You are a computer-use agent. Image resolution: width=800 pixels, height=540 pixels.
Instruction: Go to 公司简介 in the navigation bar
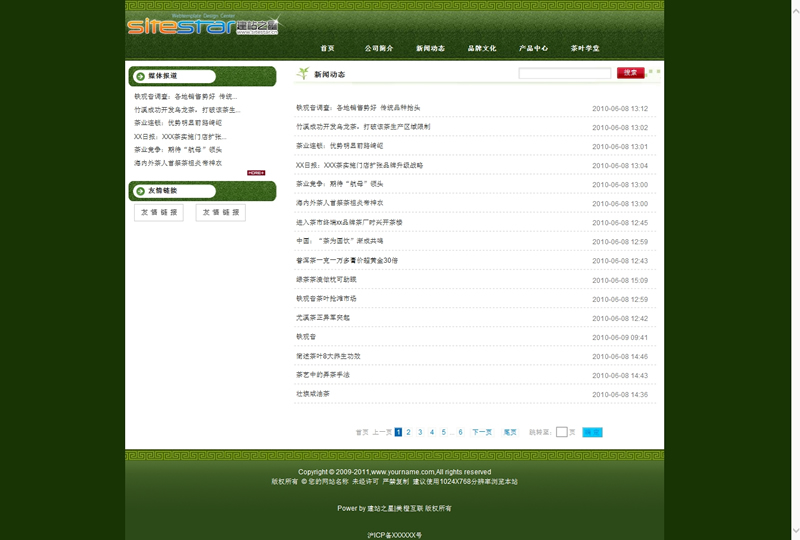pos(378,48)
